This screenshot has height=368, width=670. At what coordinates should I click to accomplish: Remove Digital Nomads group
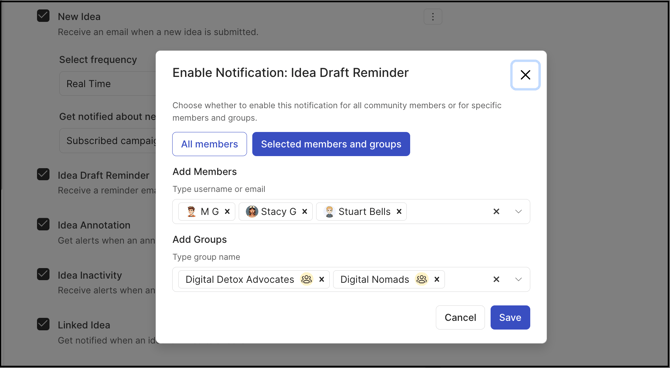[x=437, y=280]
